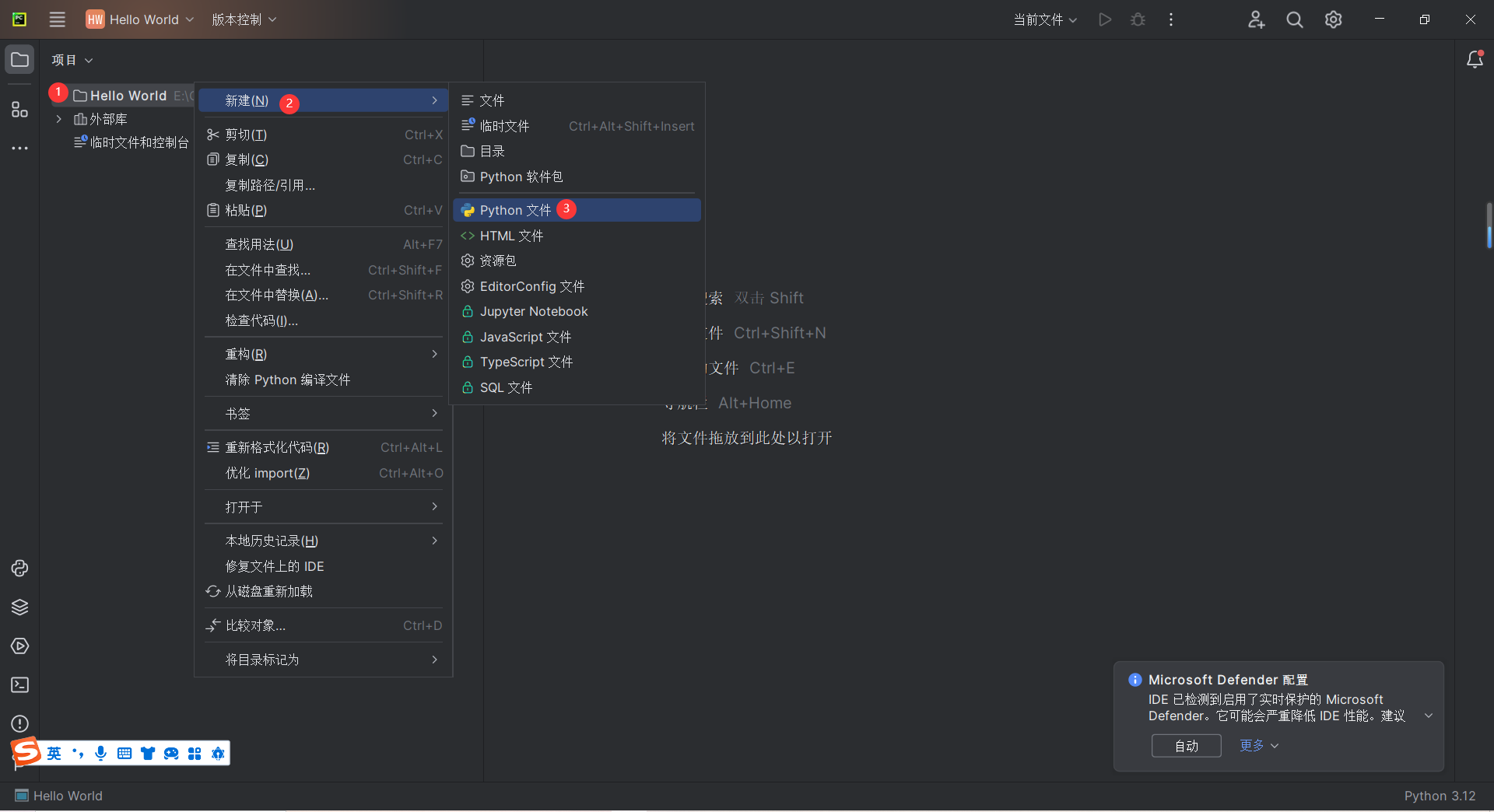Choose 临时文件 in new submenu
The height and width of the screenshot is (812, 1494).
(x=577, y=126)
